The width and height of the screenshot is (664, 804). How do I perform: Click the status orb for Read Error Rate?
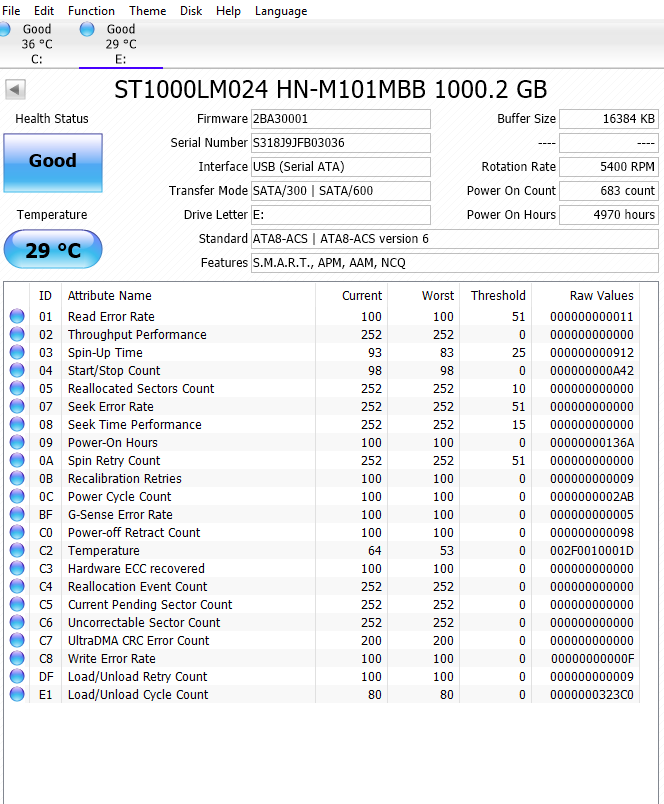pyautogui.click(x=17, y=317)
